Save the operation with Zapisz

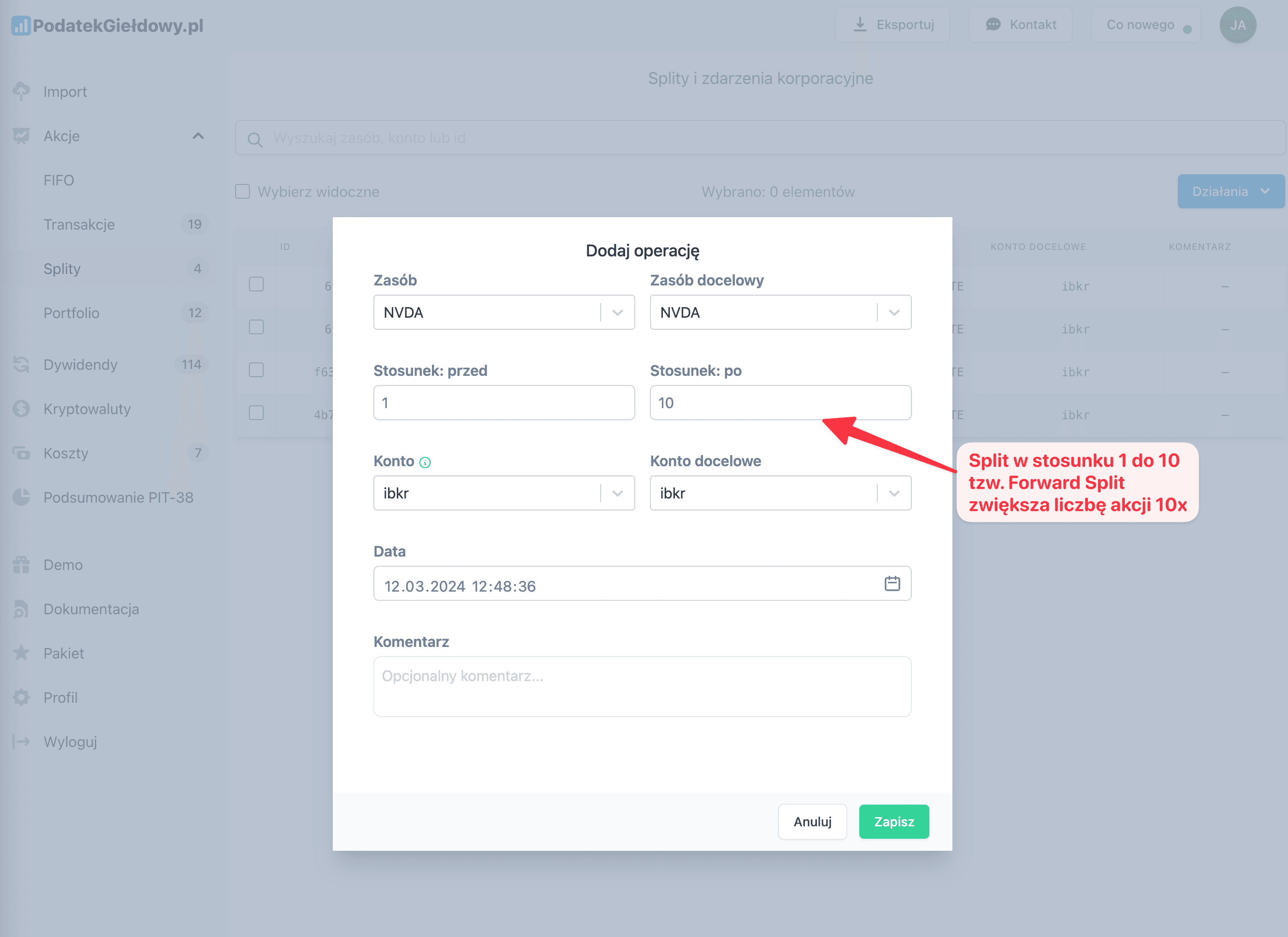894,822
